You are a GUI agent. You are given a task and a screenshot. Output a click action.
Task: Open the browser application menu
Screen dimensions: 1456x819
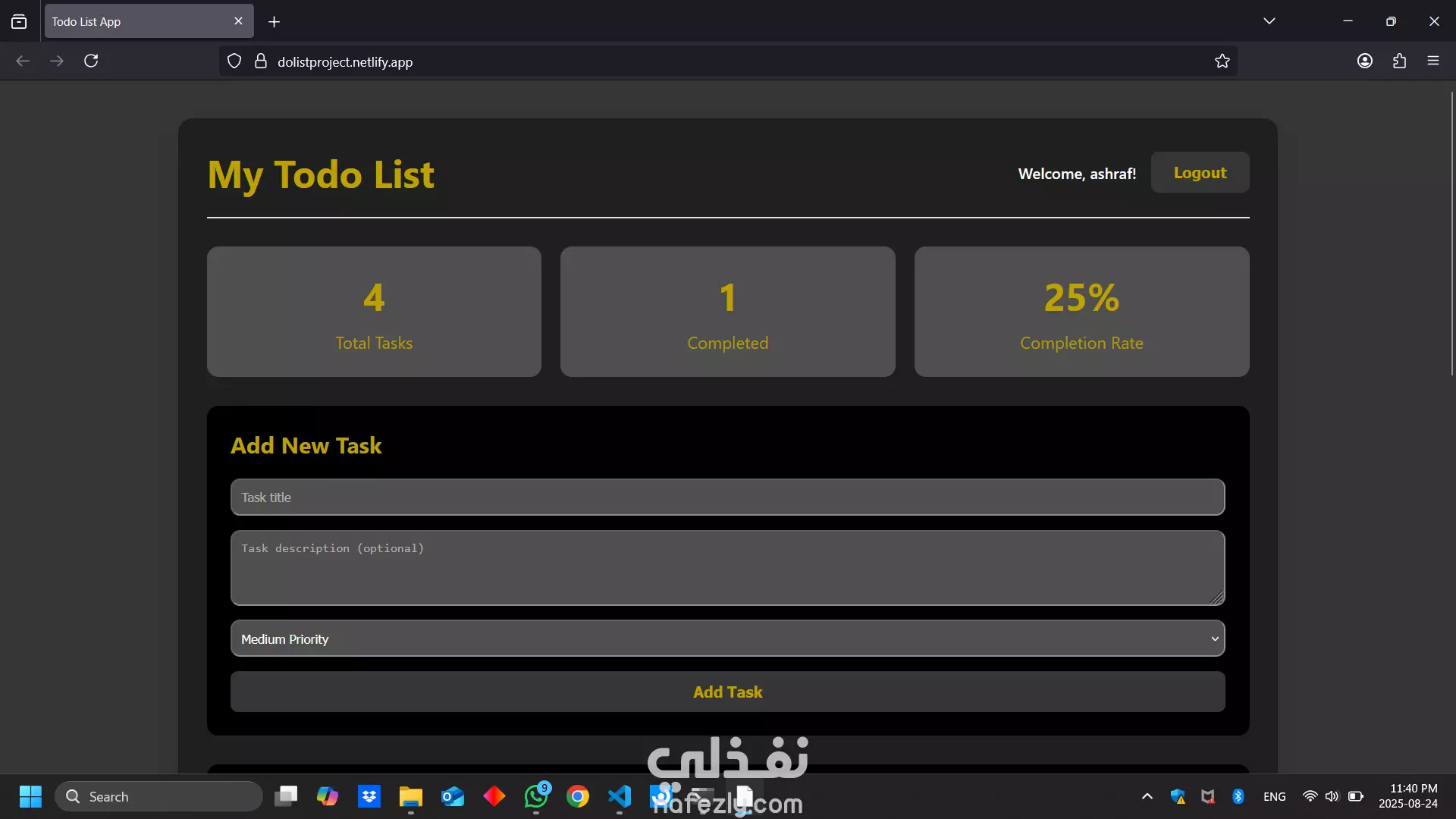[x=1432, y=61]
